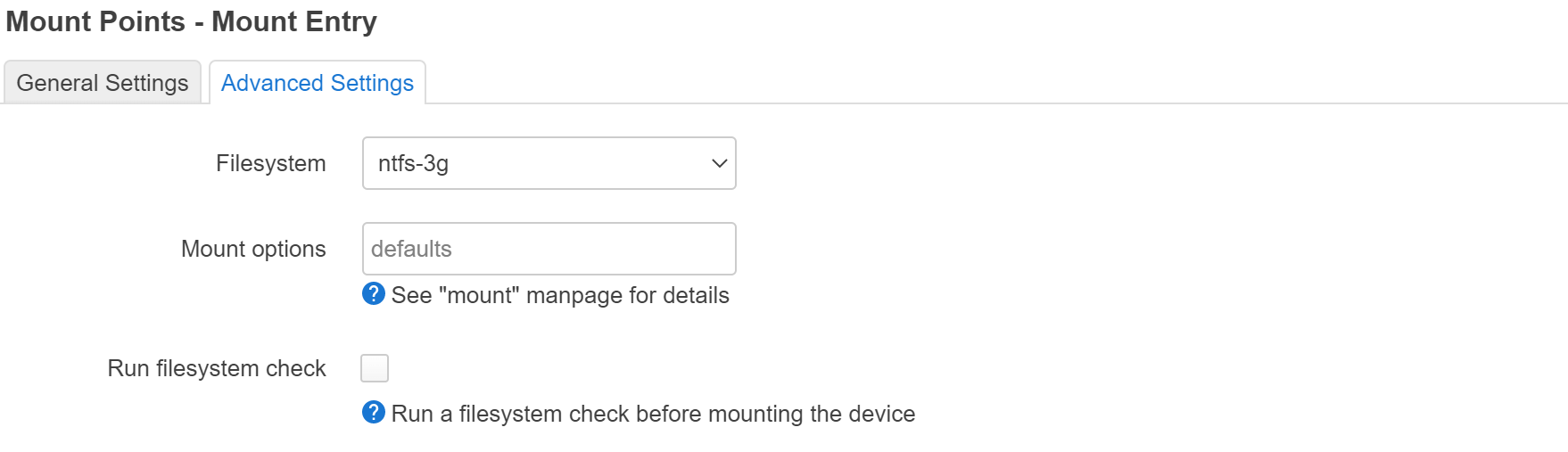The width and height of the screenshot is (1568, 452).
Task: Click the help icon below the filesystem check checkbox
Action: point(374,412)
